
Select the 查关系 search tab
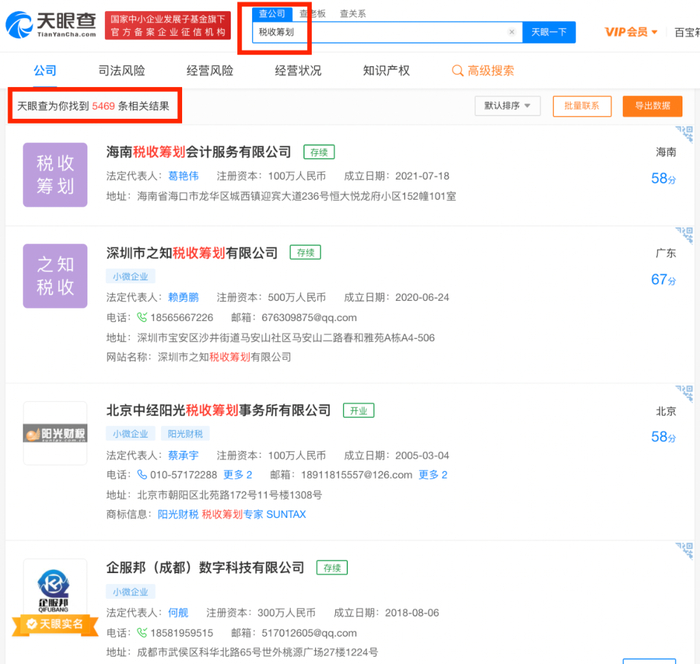click(353, 14)
